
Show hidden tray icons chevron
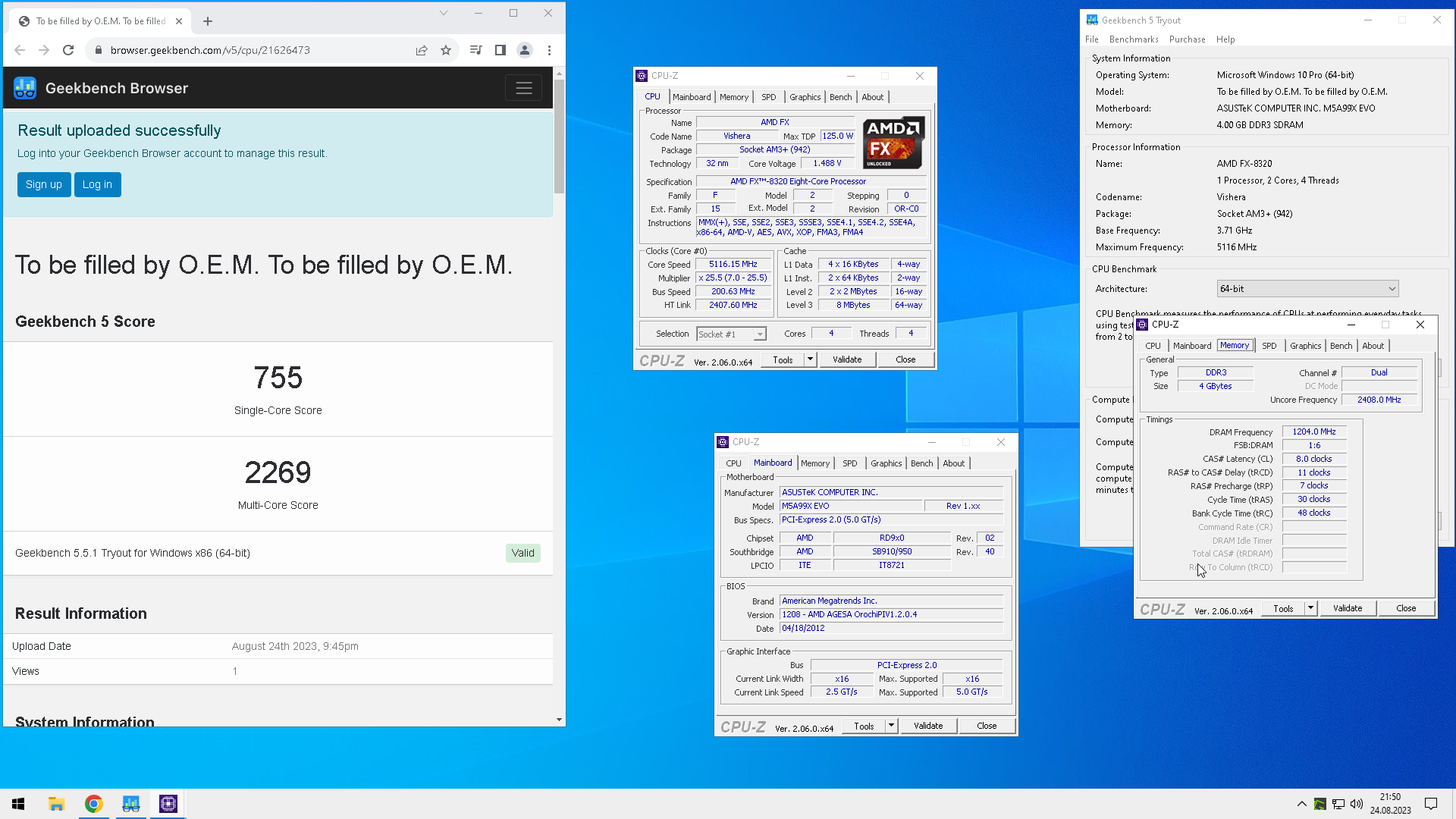coord(1302,804)
